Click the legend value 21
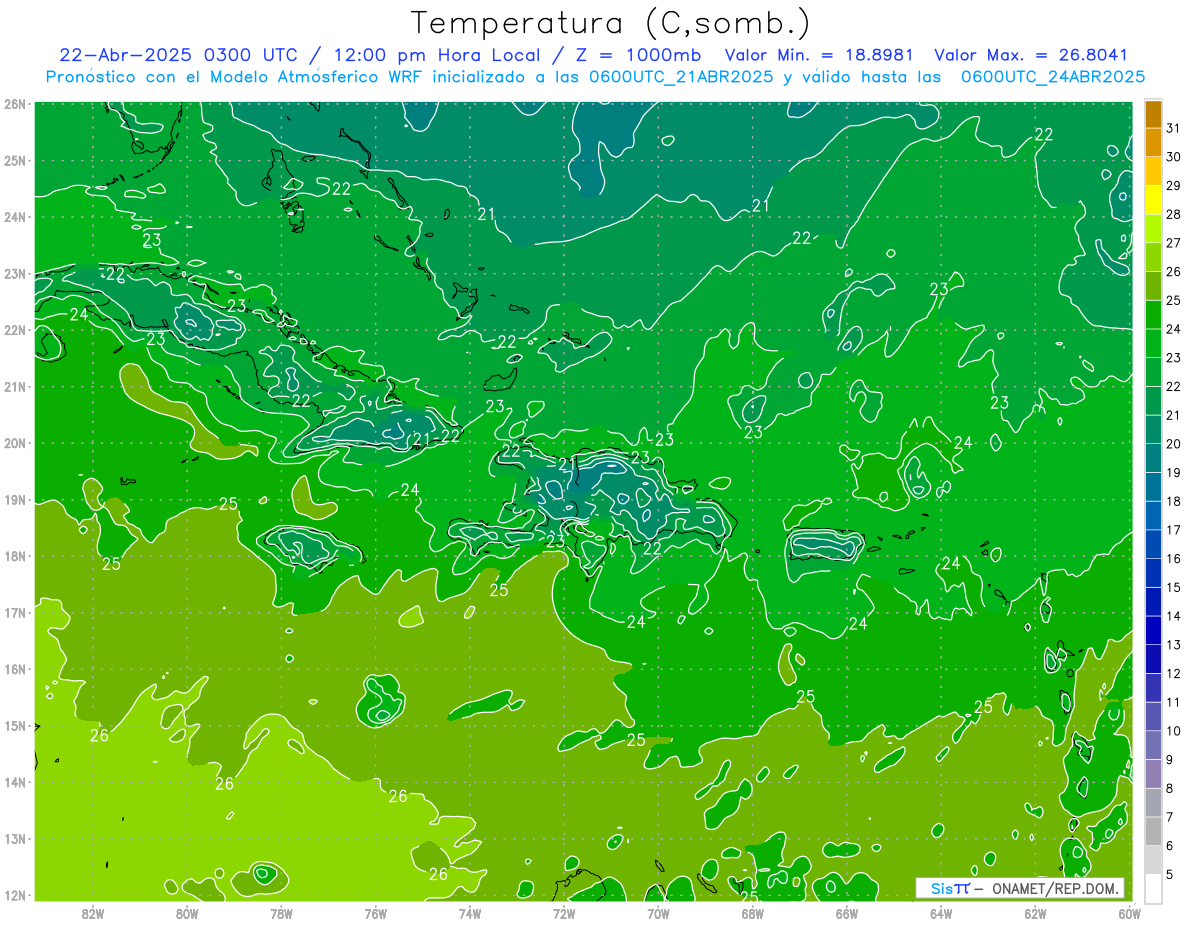 point(1173,414)
